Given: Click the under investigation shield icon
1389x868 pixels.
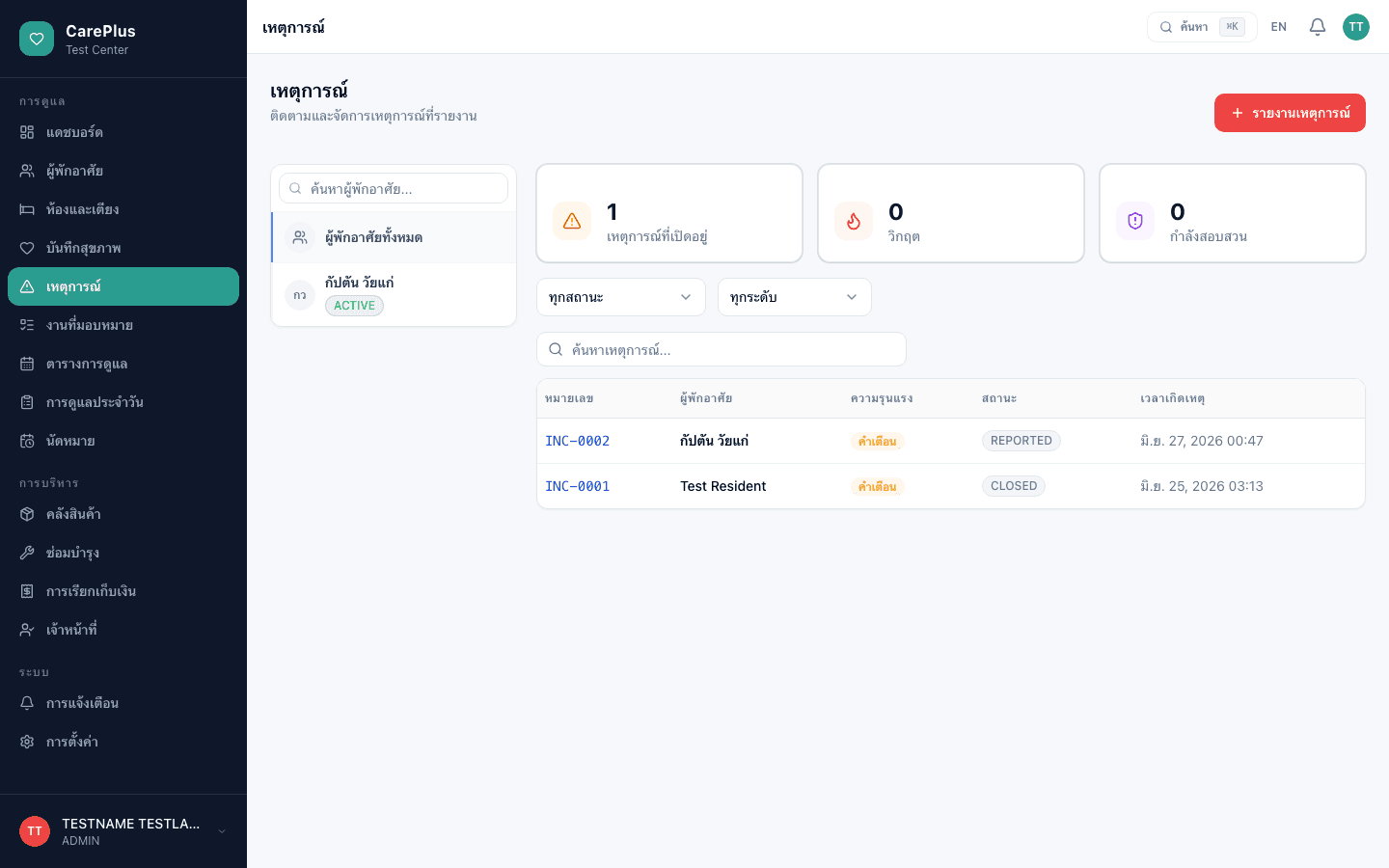Looking at the screenshot, I should click(x=1135, y=221).
